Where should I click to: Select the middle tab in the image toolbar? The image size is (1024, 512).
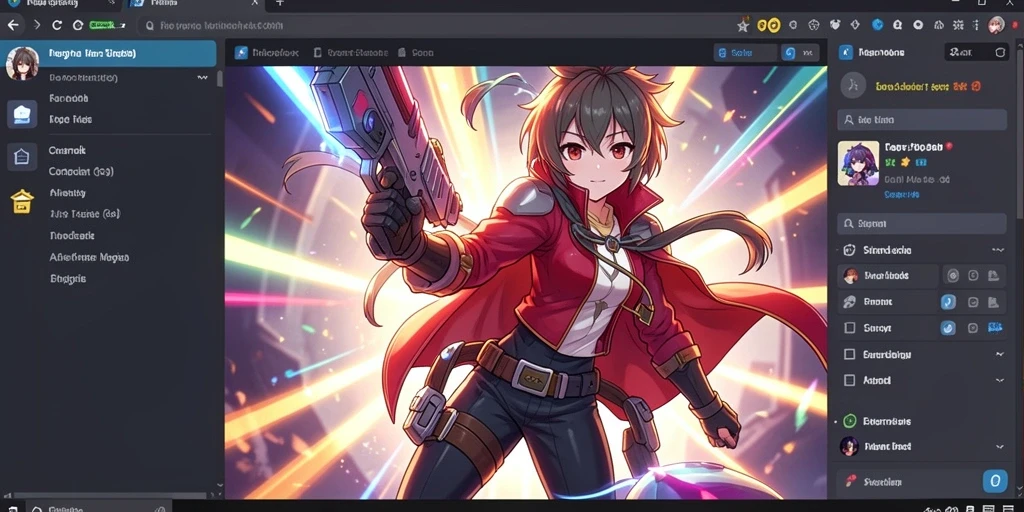point(350,53)
